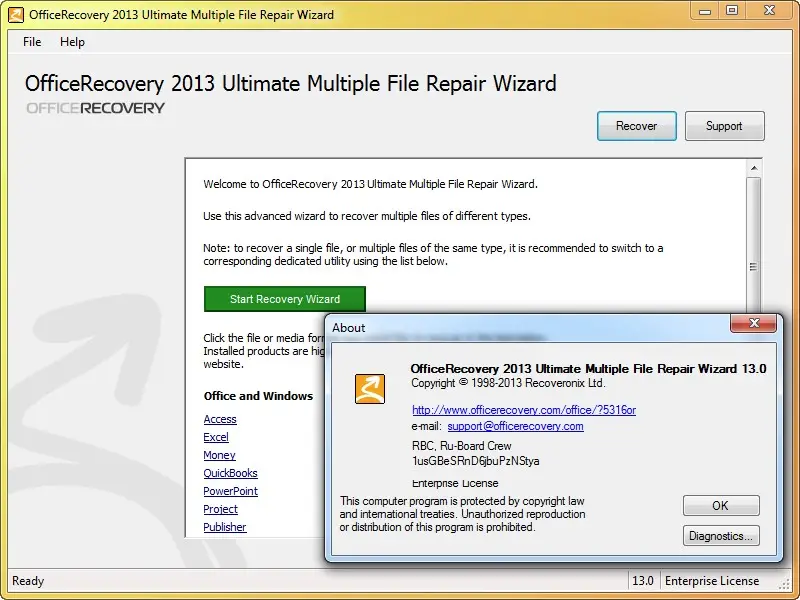This screenshot has width=800, height=600.
Task: Choose the QuickBooks recovery link
Action: point(230,473)
